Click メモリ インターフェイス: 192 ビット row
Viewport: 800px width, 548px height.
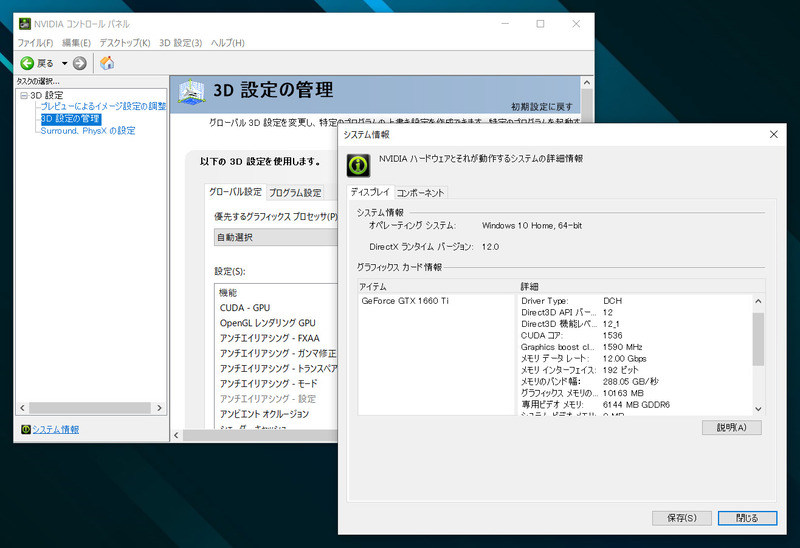pyautogui.click(x=635, y=370)
